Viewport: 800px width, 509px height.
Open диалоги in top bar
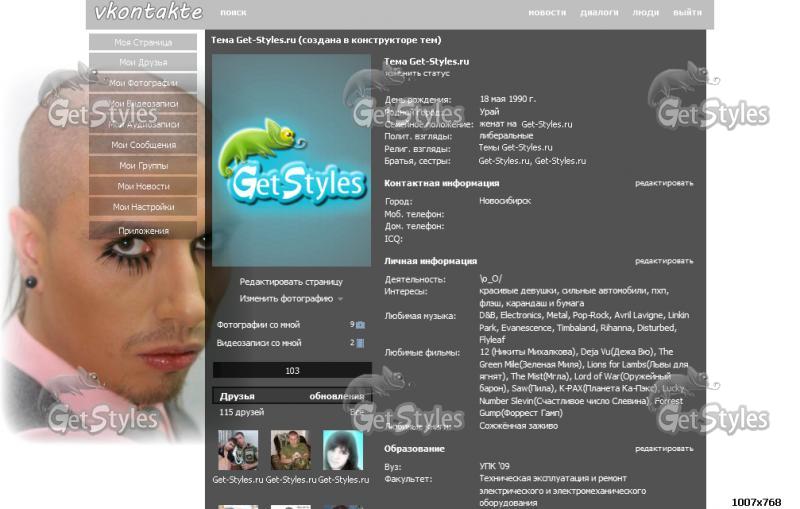(x=599, y=12)
